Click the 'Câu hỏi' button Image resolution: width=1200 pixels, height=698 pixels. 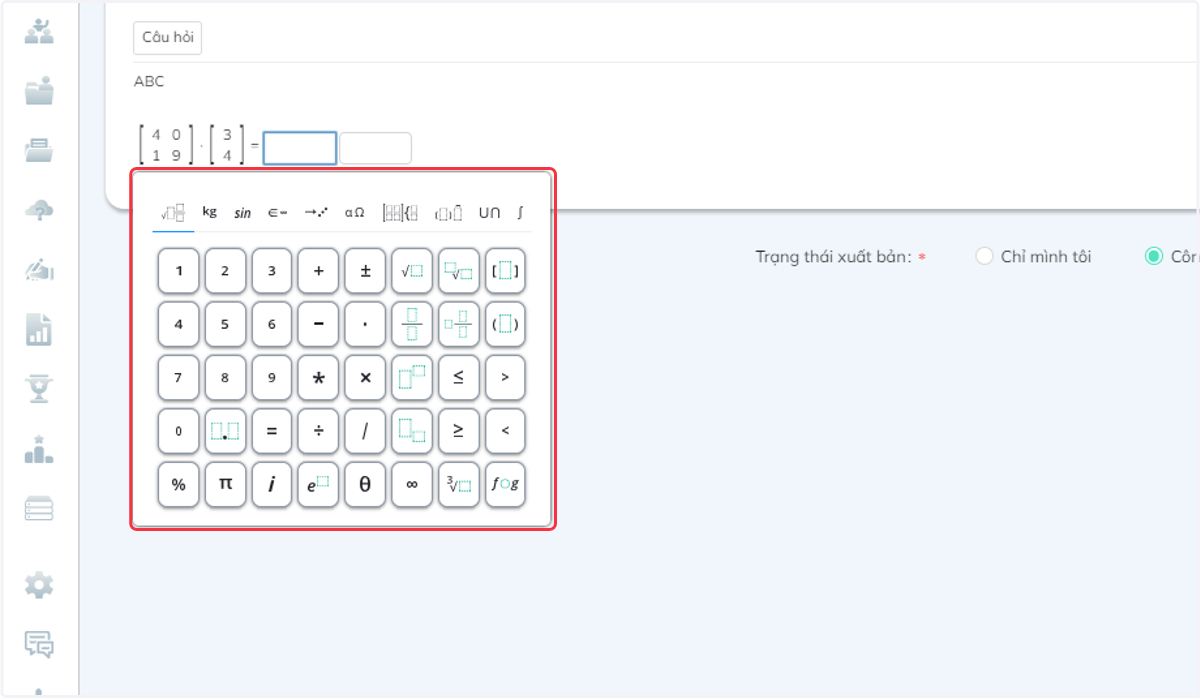(168, 37)
